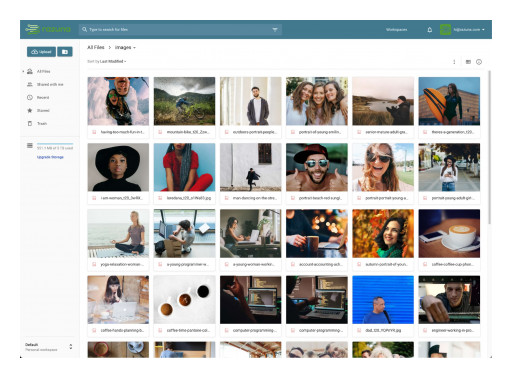Open the man against blue wall thumbnail

pyautogui.click(x=383, y=300)
